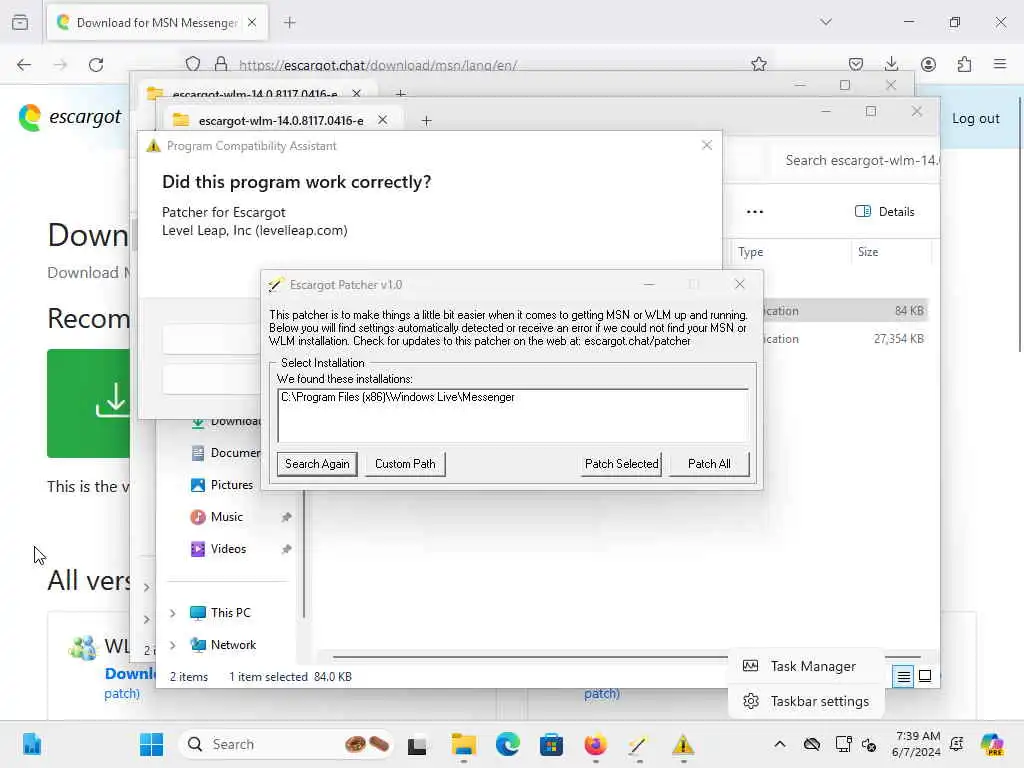Click the Compatibility Assistant warning taskbar icon

(682, 744)
